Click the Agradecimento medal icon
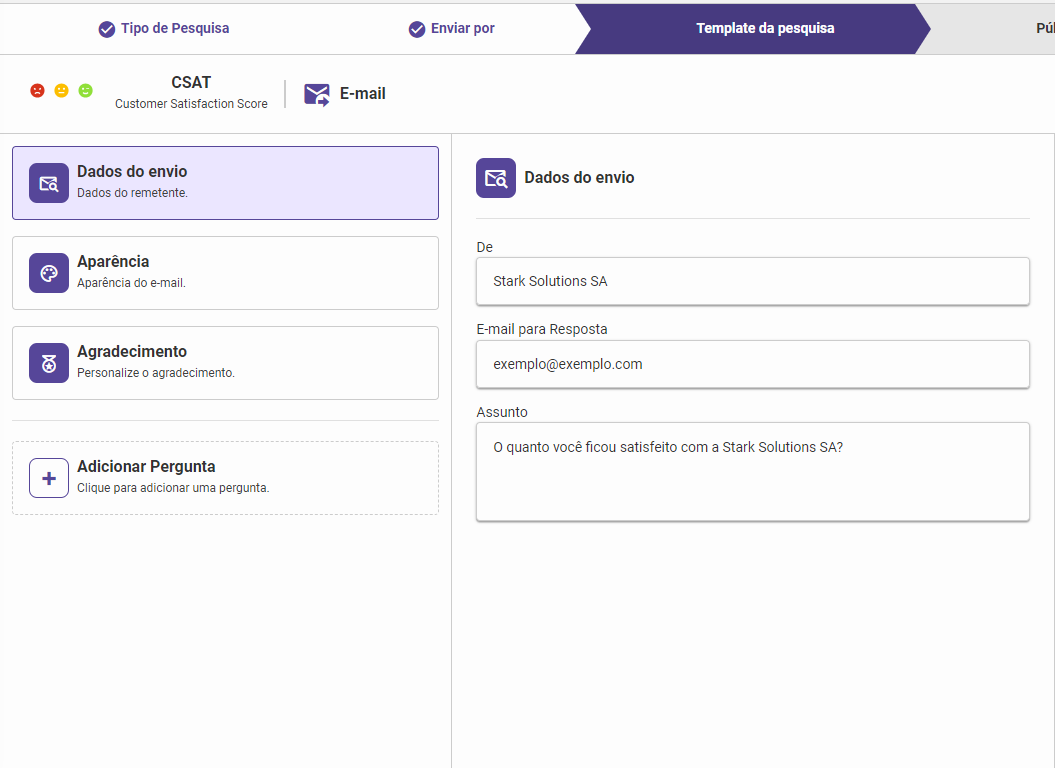The image size is (1055, 768). tap(49, 363)
